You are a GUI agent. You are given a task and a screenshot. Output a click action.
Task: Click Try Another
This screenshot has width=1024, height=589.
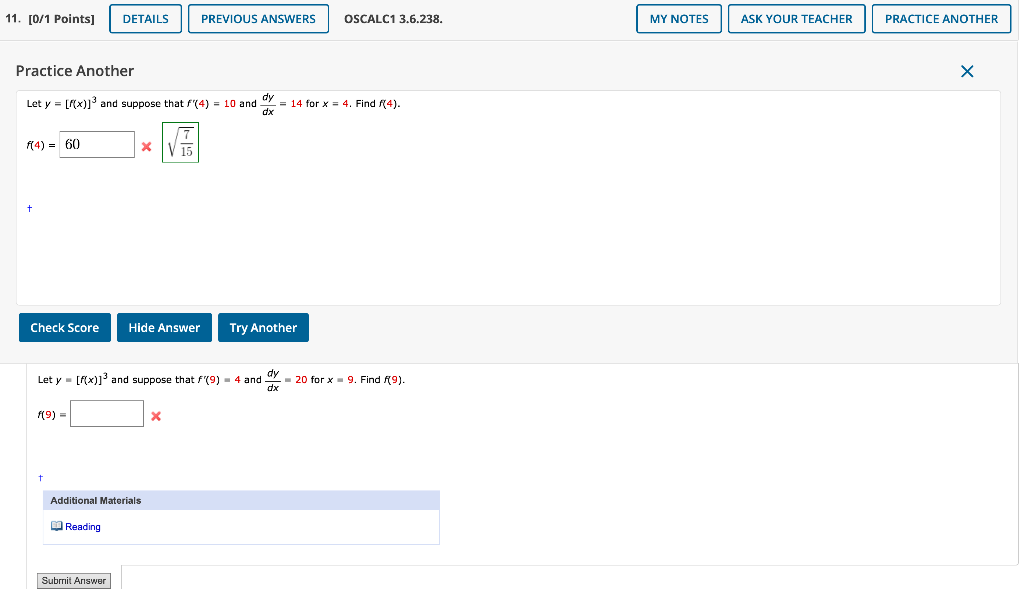(x=263, y=327)
